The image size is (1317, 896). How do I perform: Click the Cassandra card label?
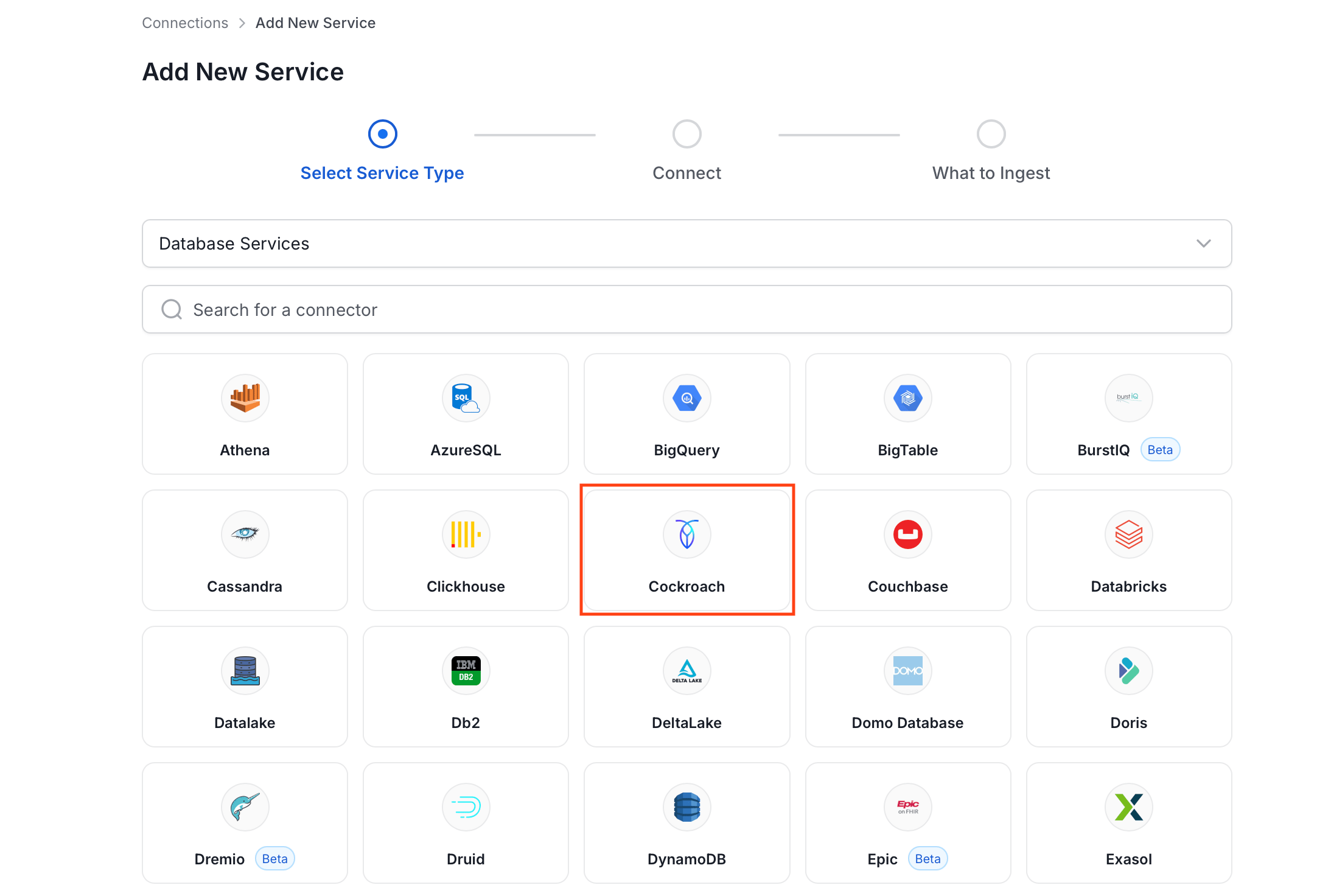point(245,586)
